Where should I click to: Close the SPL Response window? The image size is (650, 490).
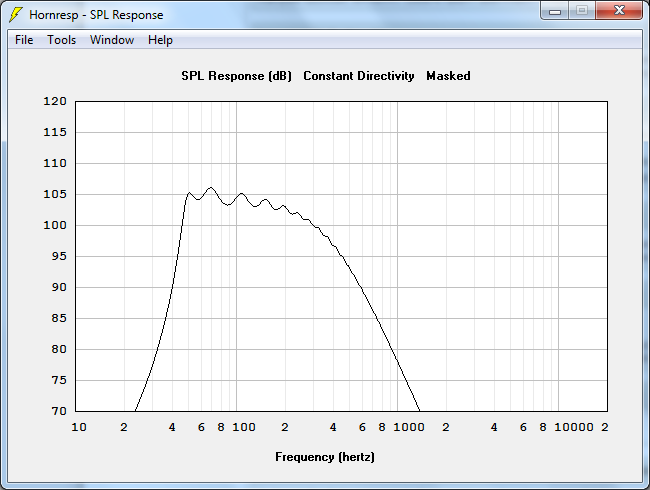[x=619, y=11]
